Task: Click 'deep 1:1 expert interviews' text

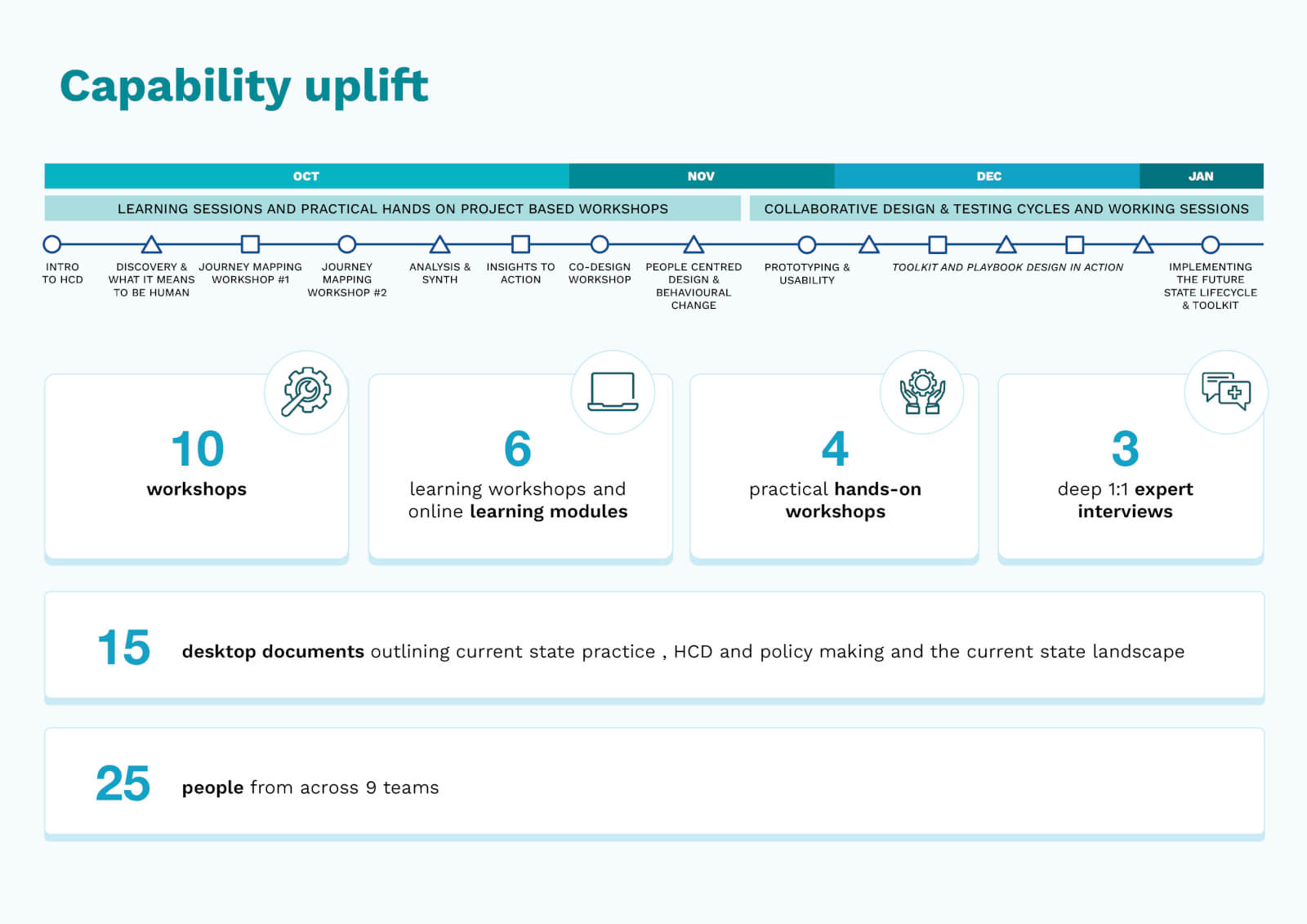Action: click(1125, 500)
